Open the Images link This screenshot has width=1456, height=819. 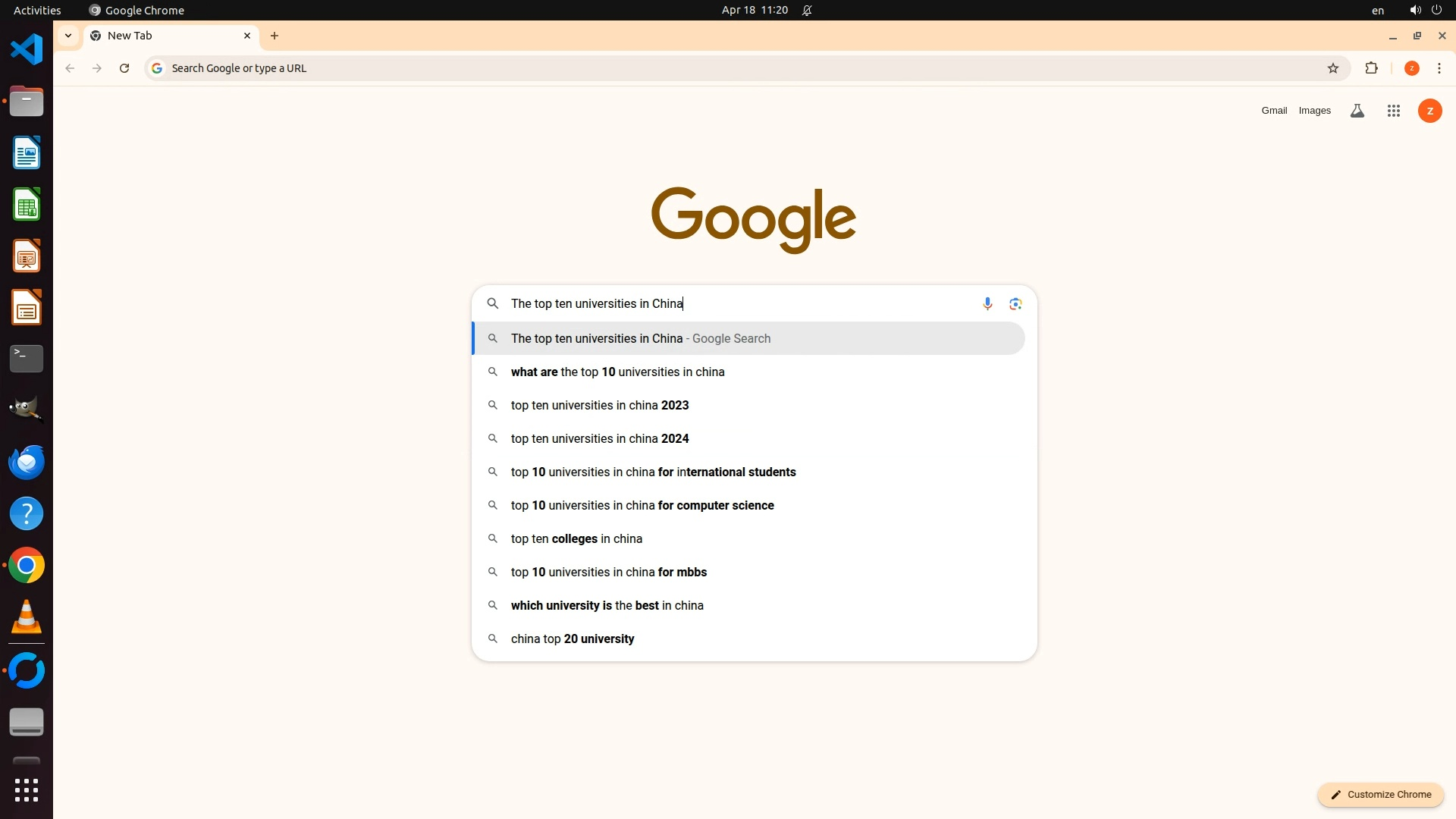1314,111
